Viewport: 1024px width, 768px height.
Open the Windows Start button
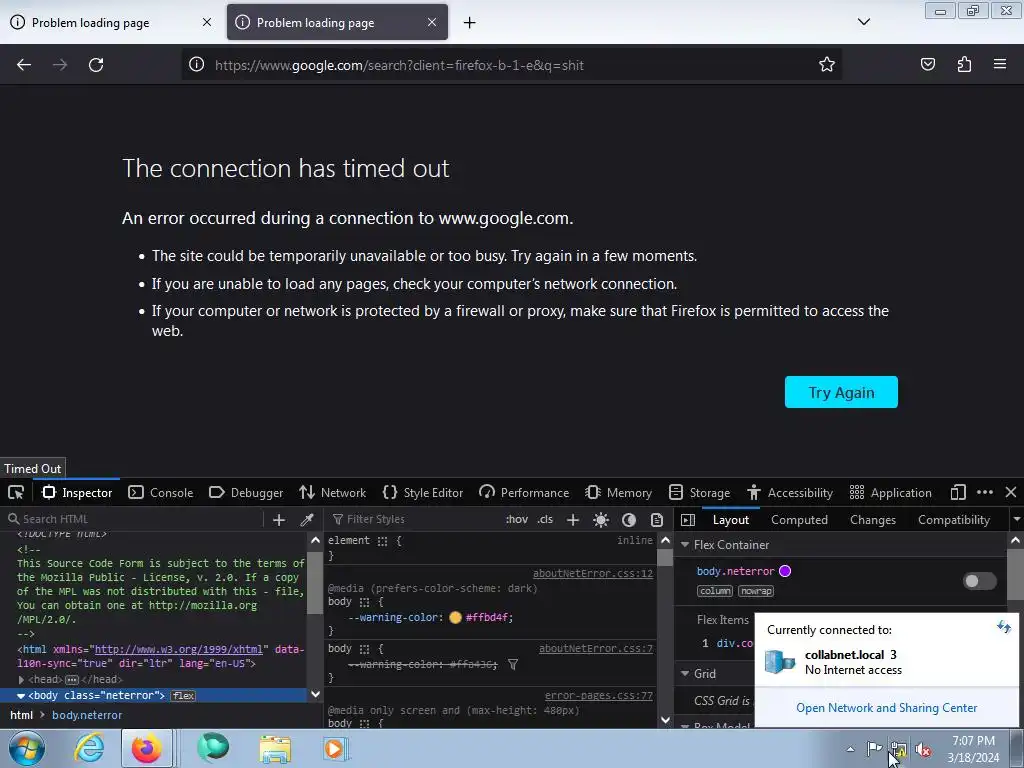[x=27, y=748]
